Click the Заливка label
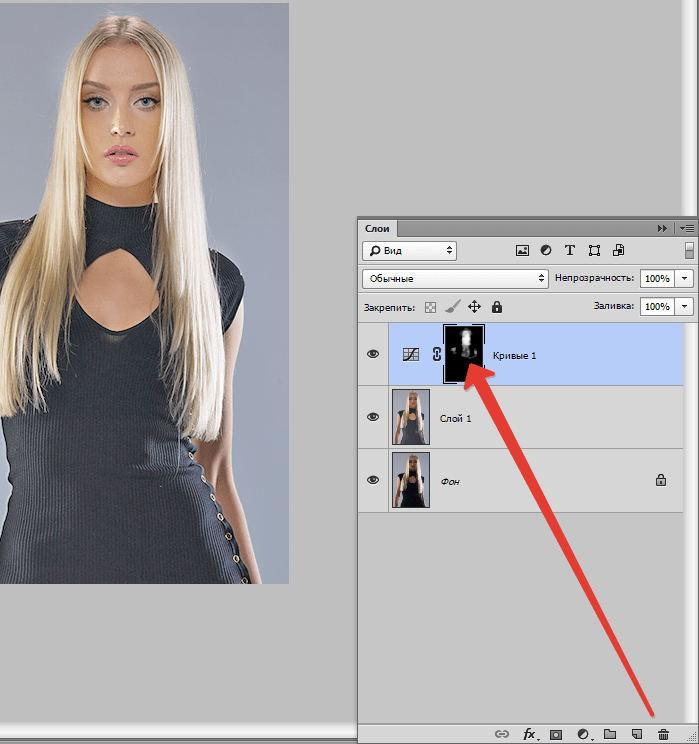 pyautogui.click(x=614, y=306)
